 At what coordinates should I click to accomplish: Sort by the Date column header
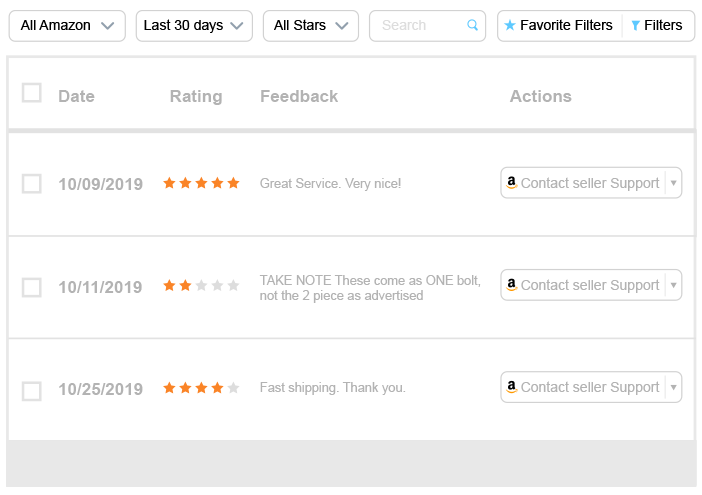tap(77, 96)
